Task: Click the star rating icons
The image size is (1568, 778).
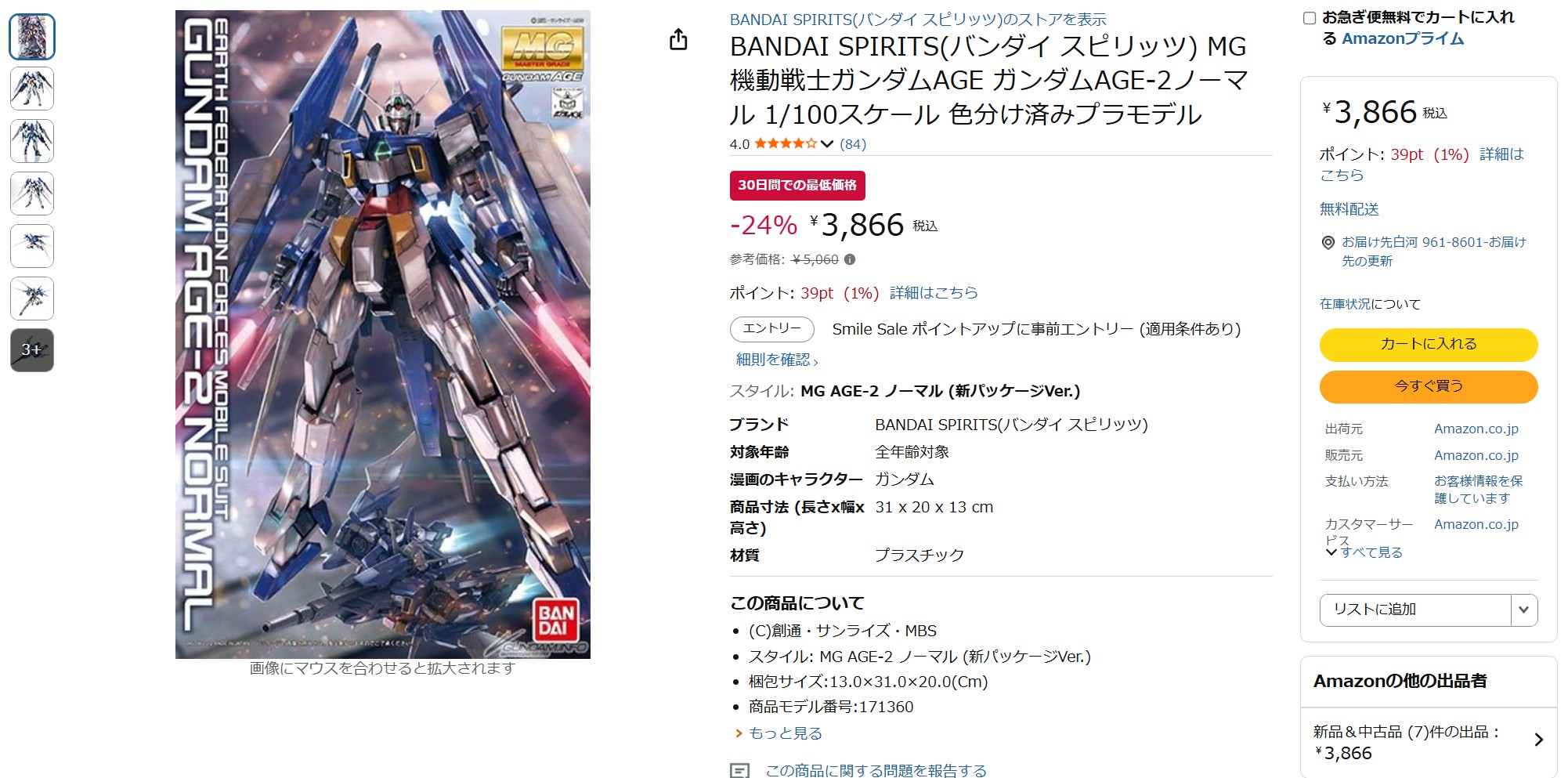Action: 786,143
